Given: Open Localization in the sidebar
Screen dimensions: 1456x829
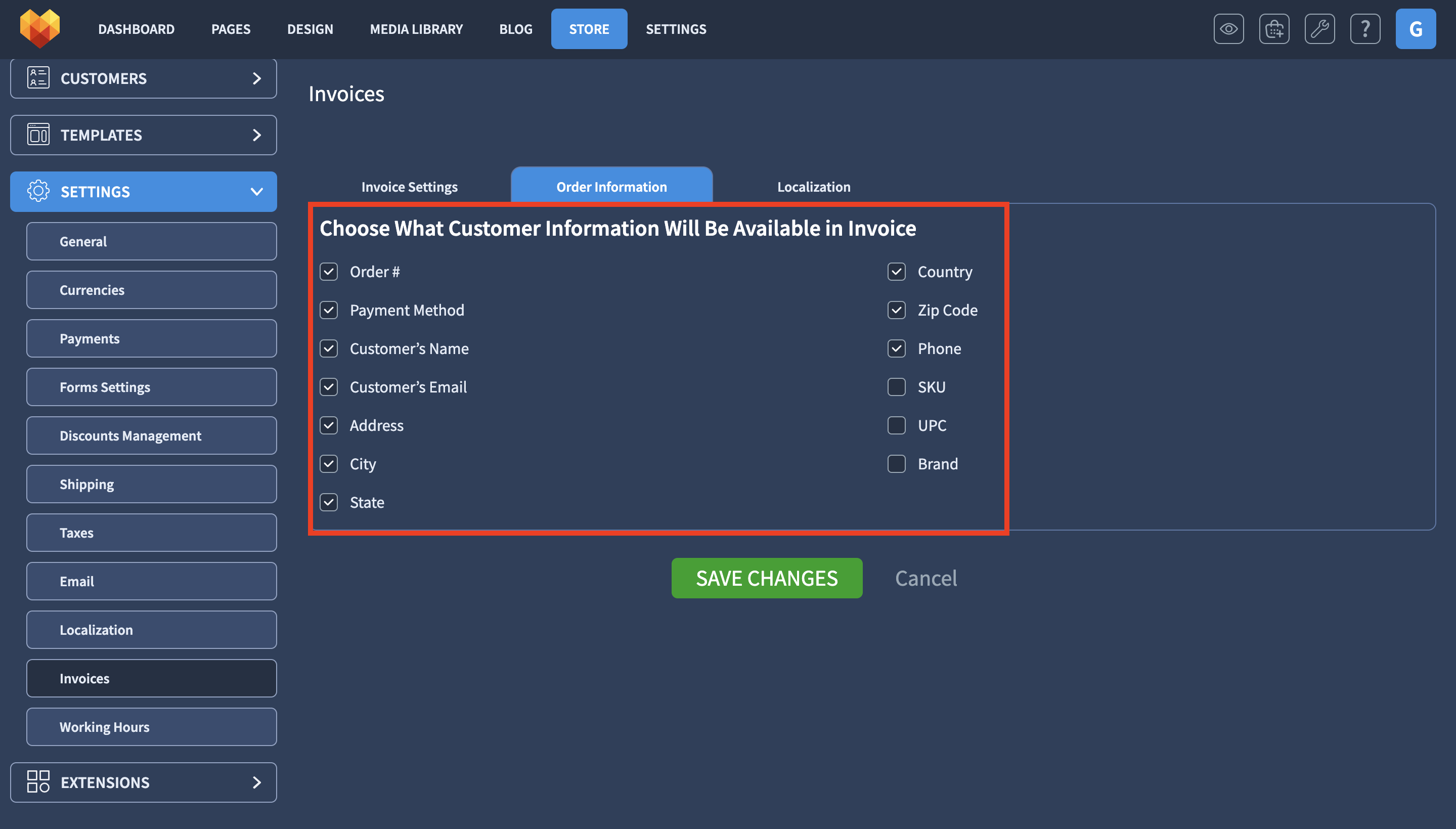Looking at the screenshot, I should click(151, 630).
